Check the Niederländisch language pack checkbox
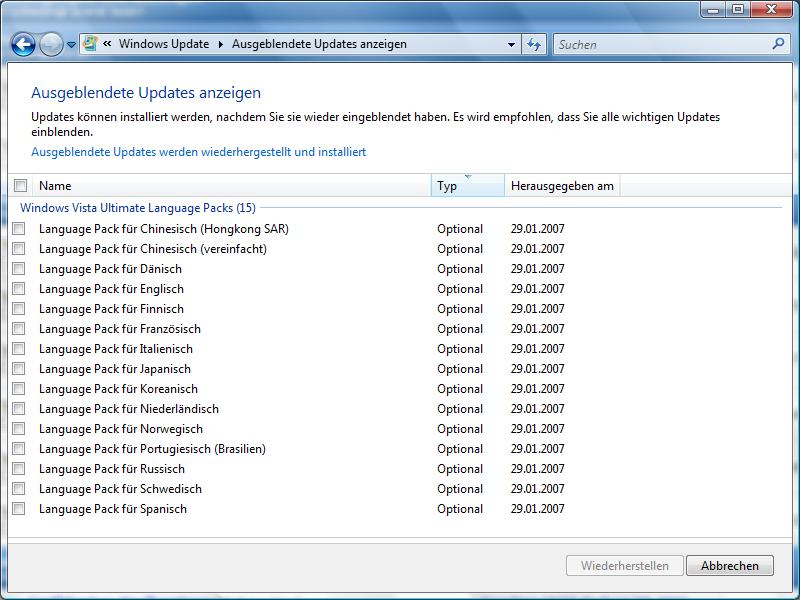Image resolution: width=800 pixels, height=600 pixels. (19, 409)
